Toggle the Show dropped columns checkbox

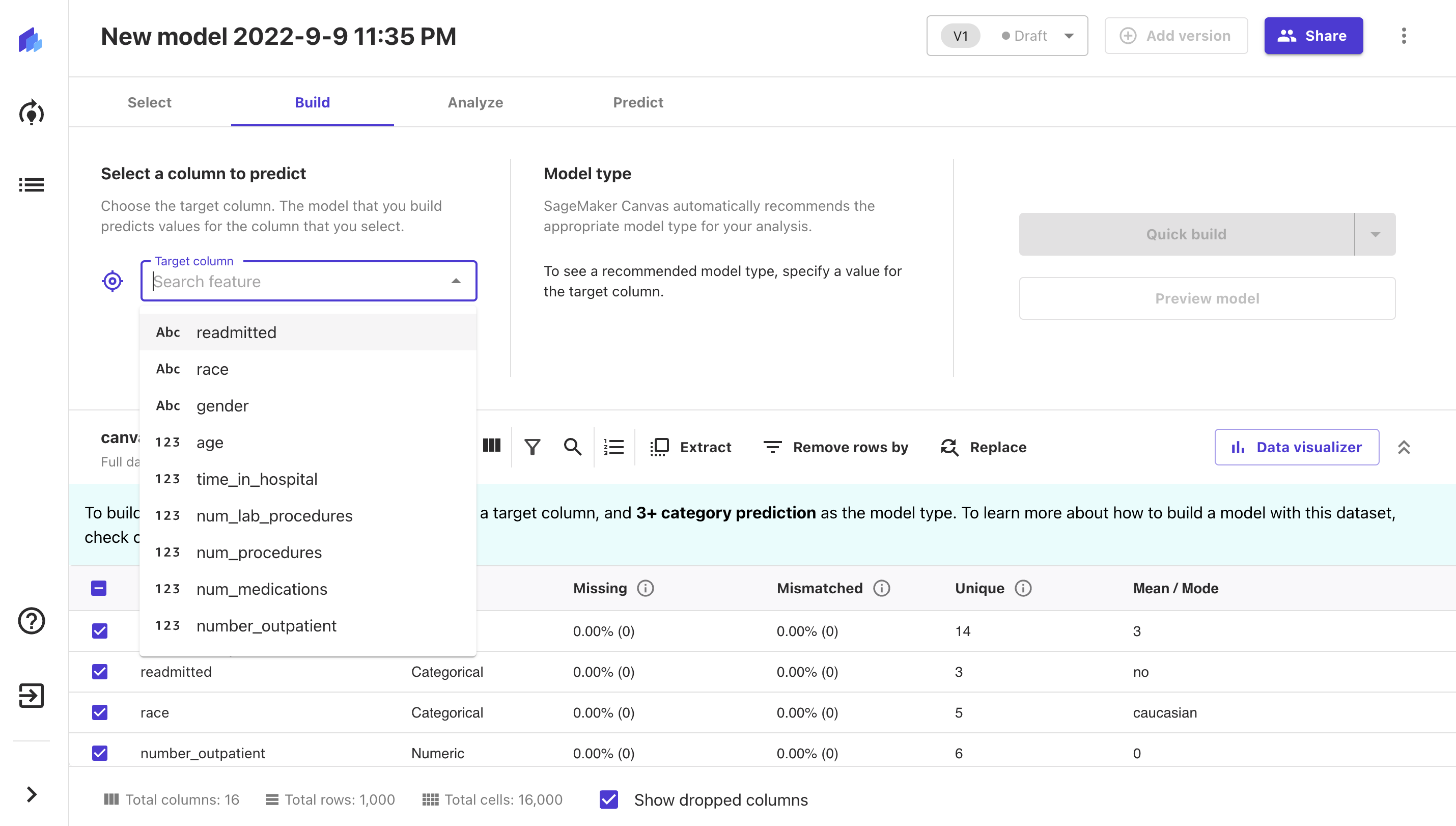point(609,800)
